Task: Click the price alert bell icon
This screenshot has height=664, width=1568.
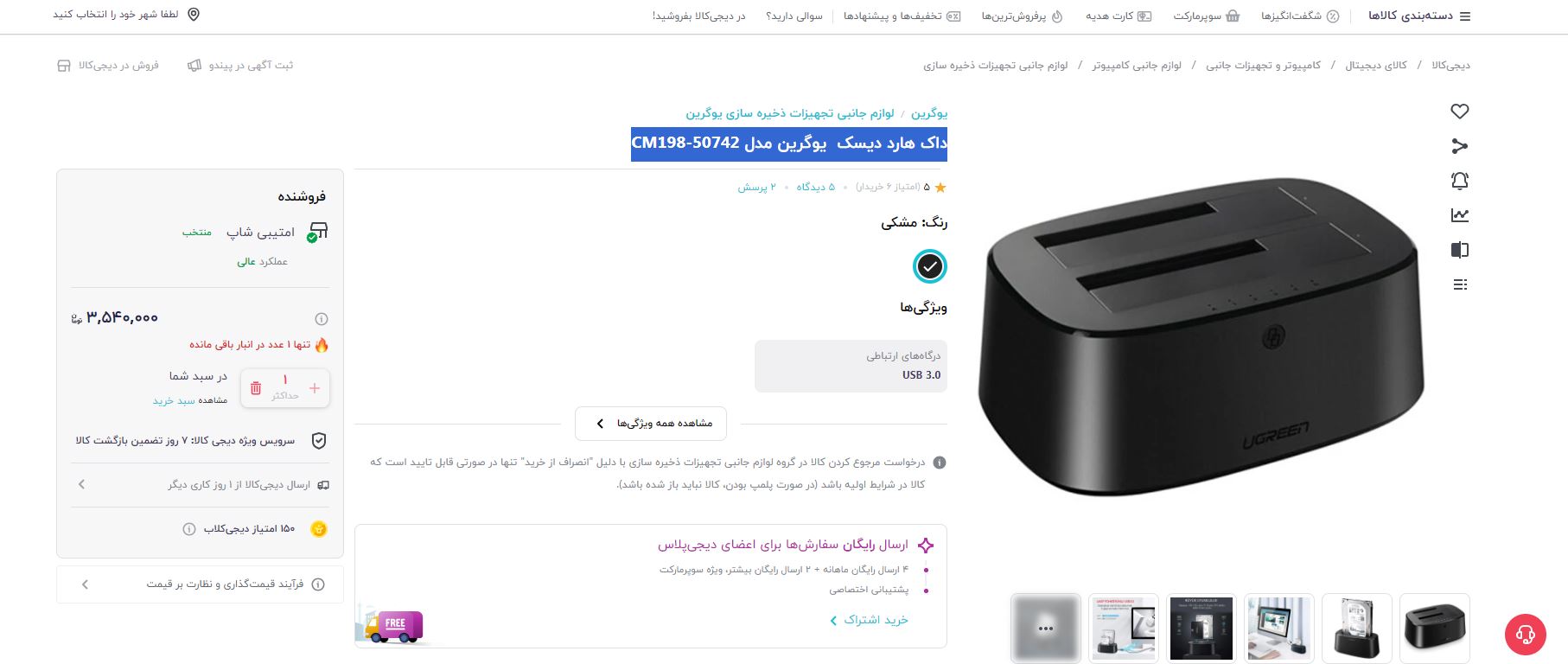Action: point(1460,181)
